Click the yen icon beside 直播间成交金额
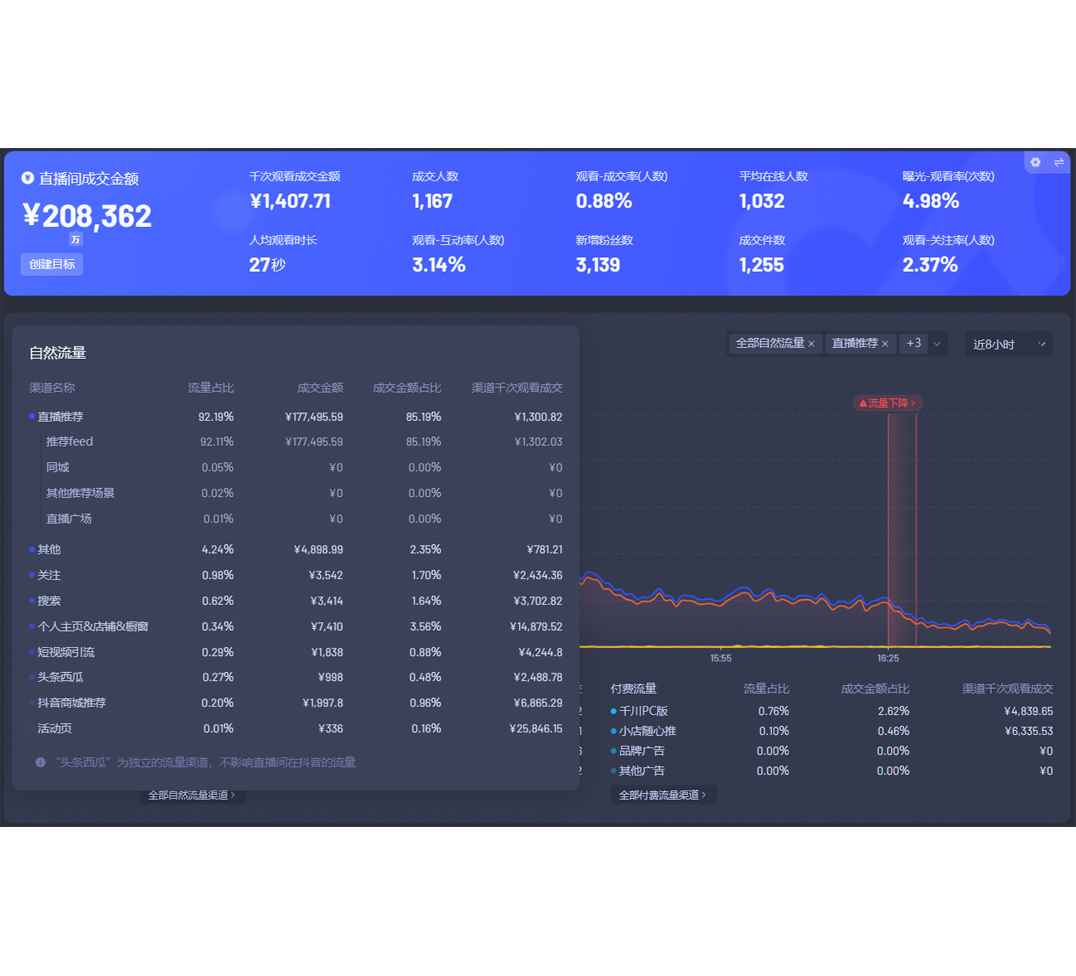1076x976 pixels. pos(28,178)
